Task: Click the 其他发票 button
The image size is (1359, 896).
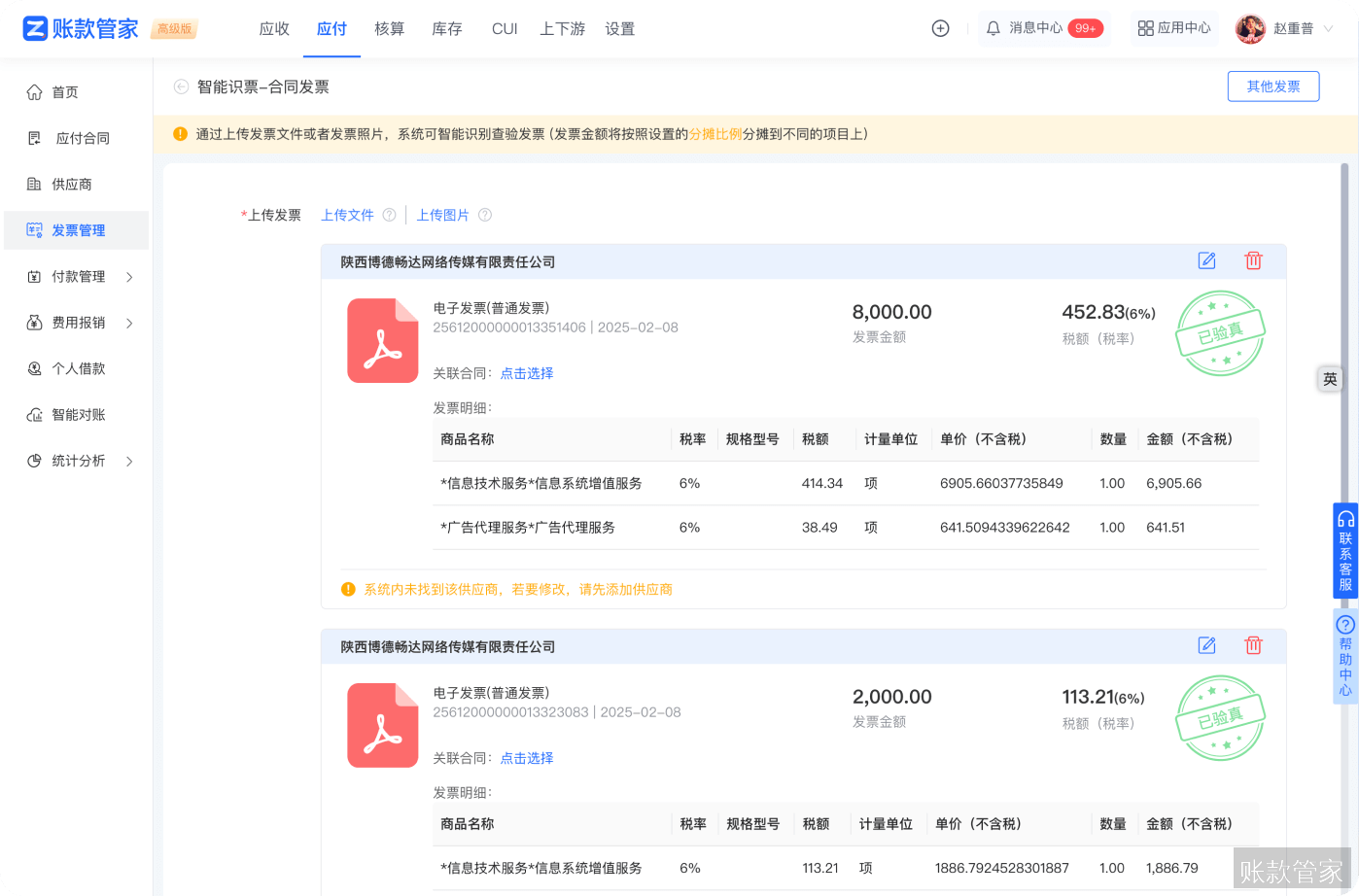Action: point(1273,86)
